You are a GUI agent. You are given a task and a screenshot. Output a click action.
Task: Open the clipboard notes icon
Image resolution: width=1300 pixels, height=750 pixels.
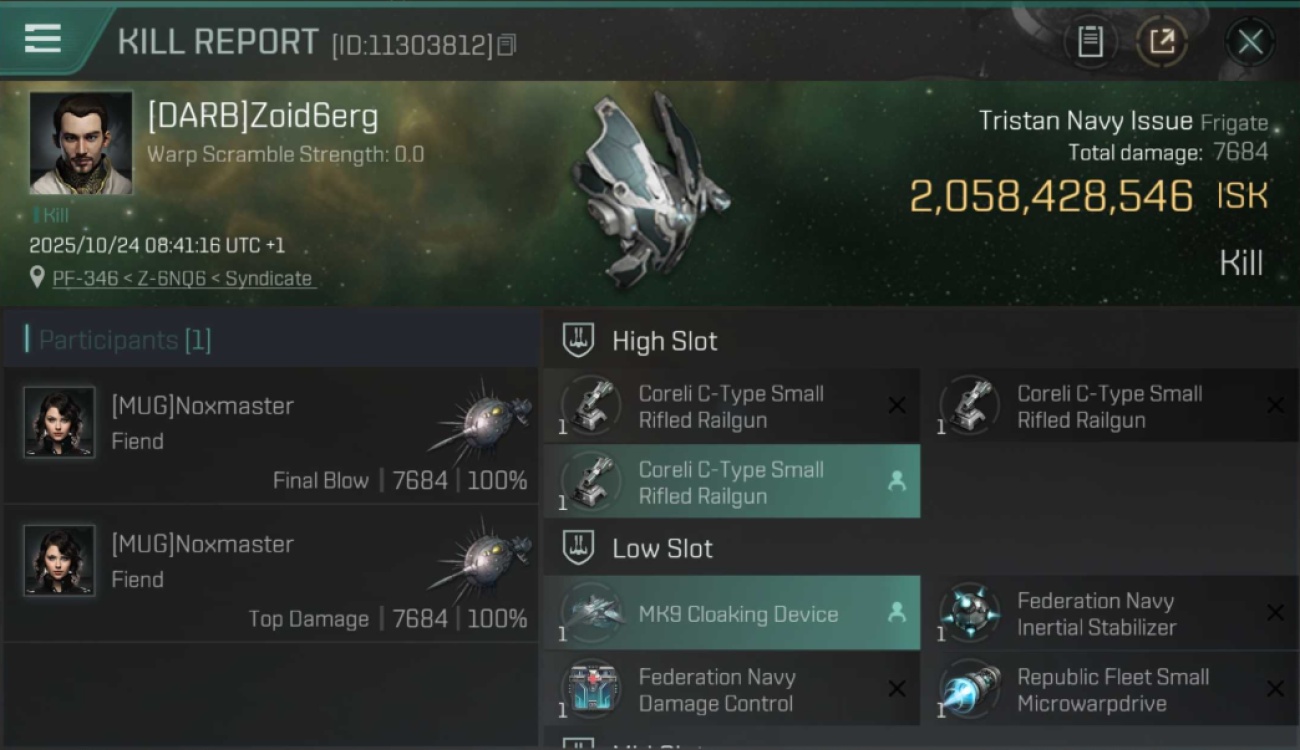1090,42
